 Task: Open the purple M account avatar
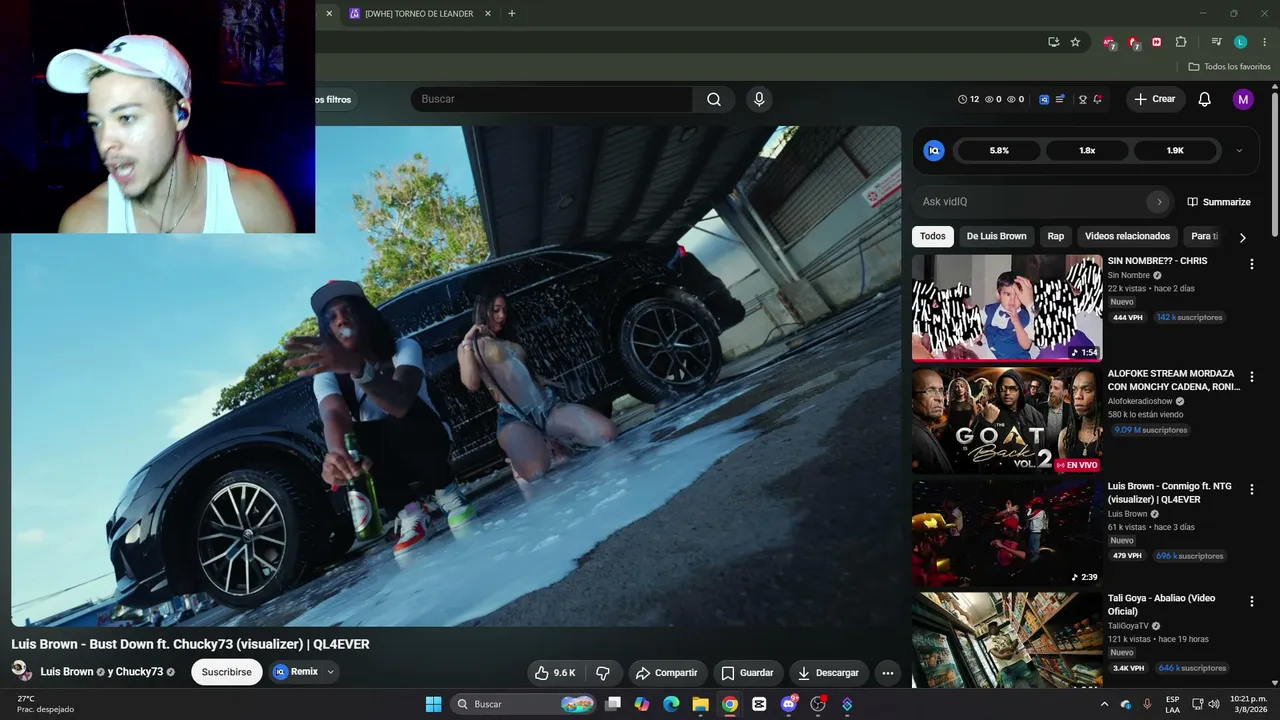[x=1243, y=99]
